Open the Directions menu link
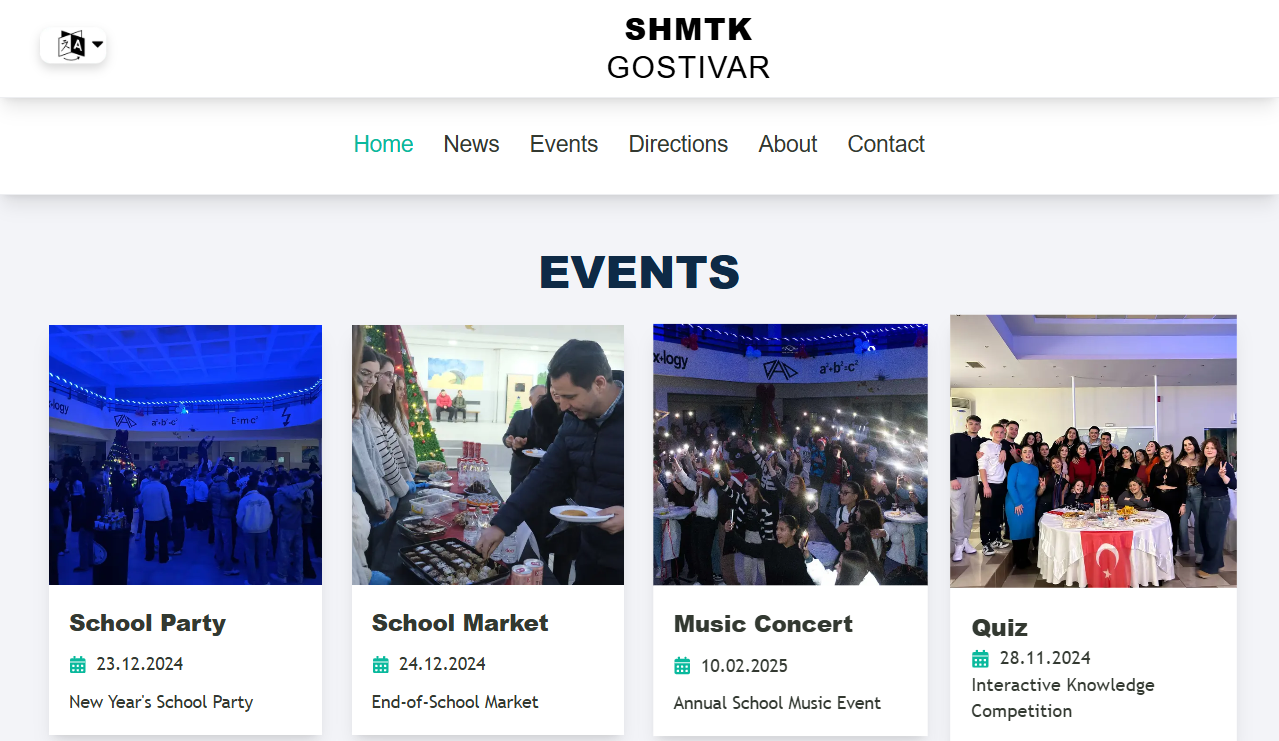Screen dimensions: 1279x741 678,144
